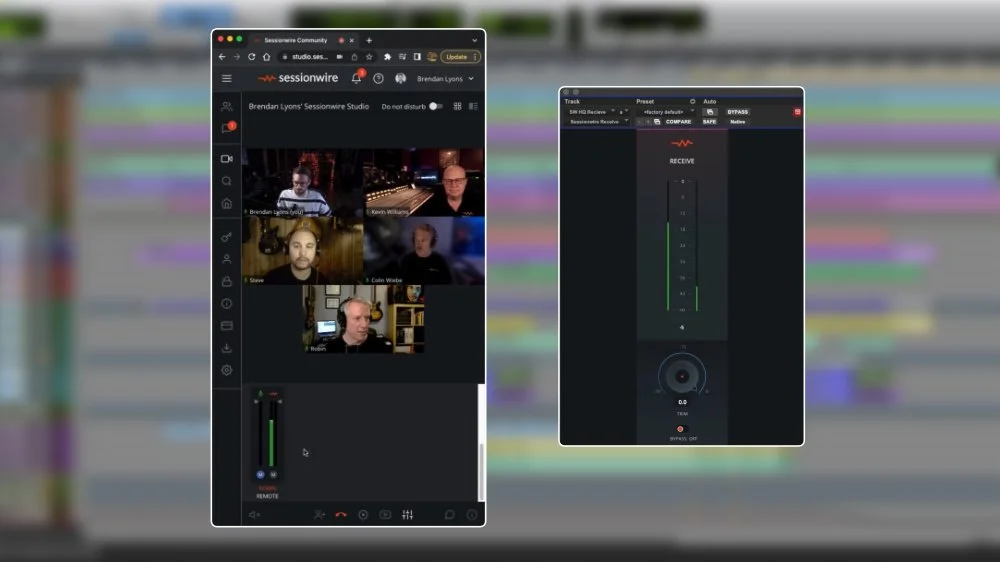Open the search icon in the sidebar
The image size is (1000, 562).
[226, 181]
